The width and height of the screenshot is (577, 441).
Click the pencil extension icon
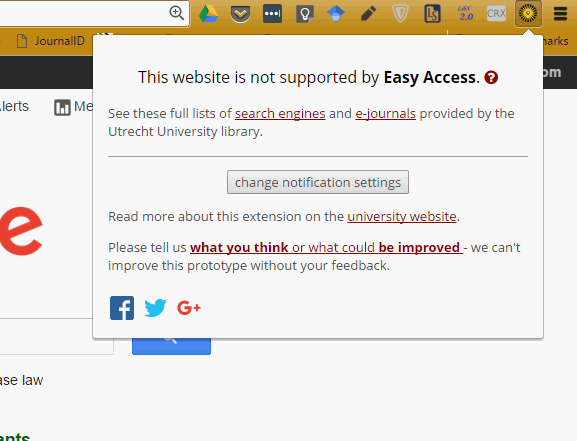[368, 14]
